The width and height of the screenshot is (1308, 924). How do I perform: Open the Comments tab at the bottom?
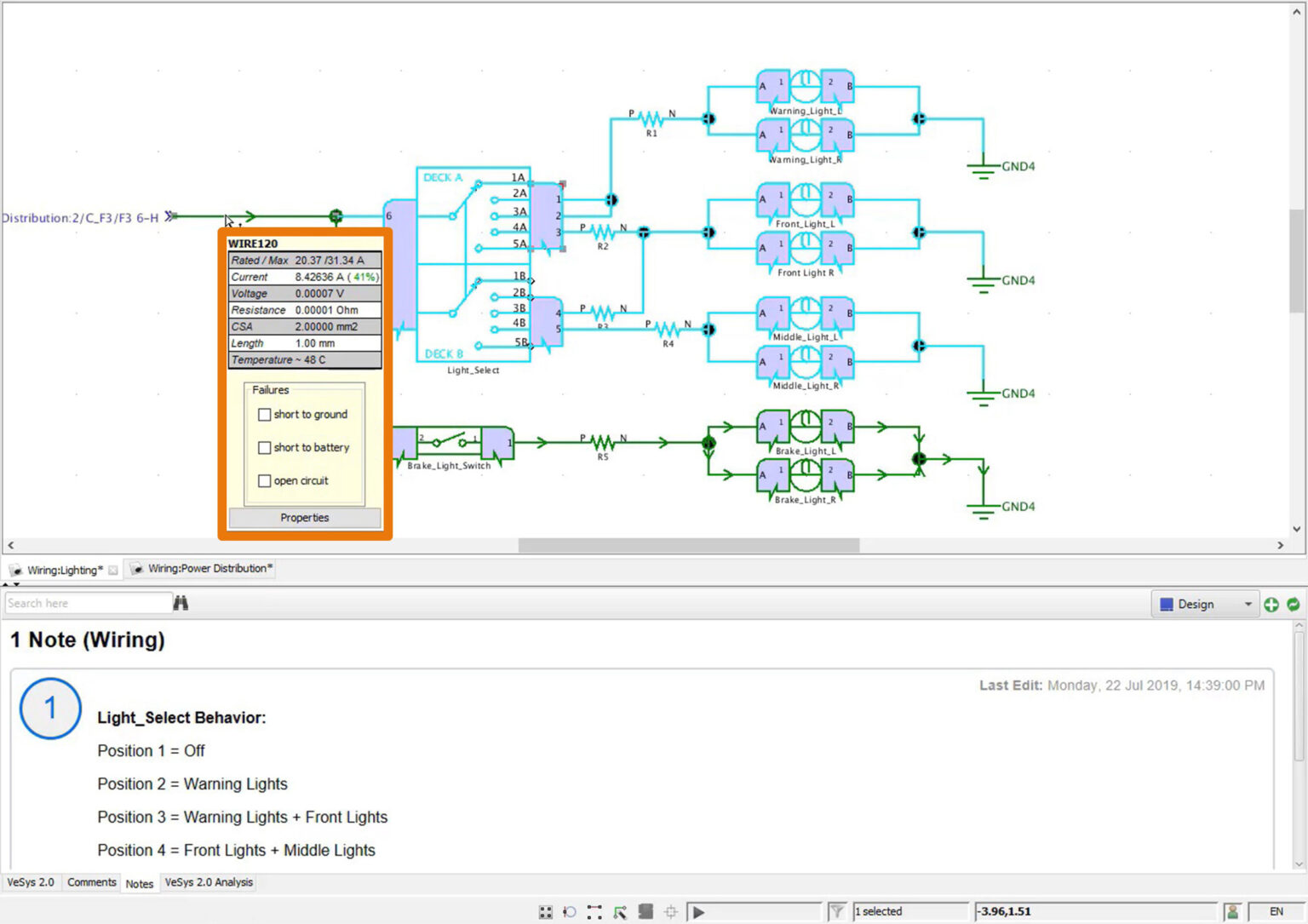(91, 882)
